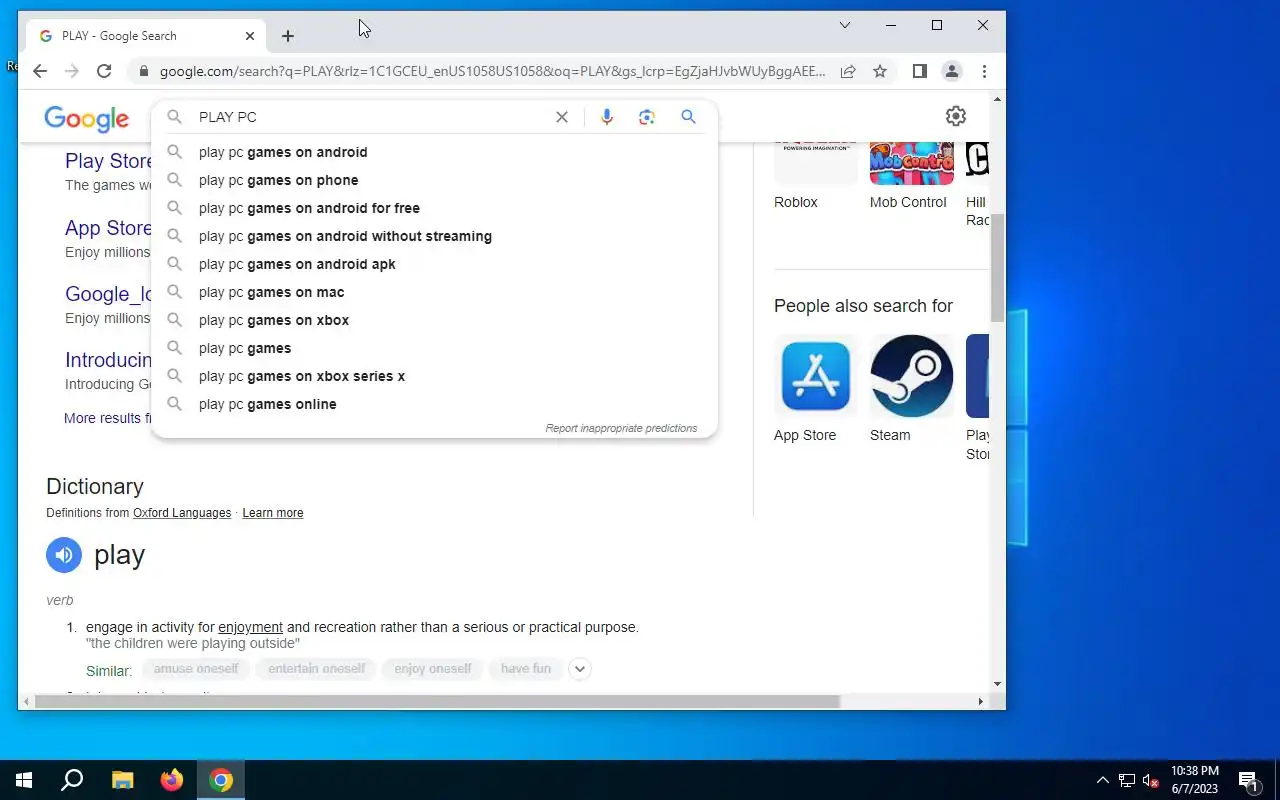Open a new browser tab
Screen dimensions: 1280x800
click(x=288, y=36)
